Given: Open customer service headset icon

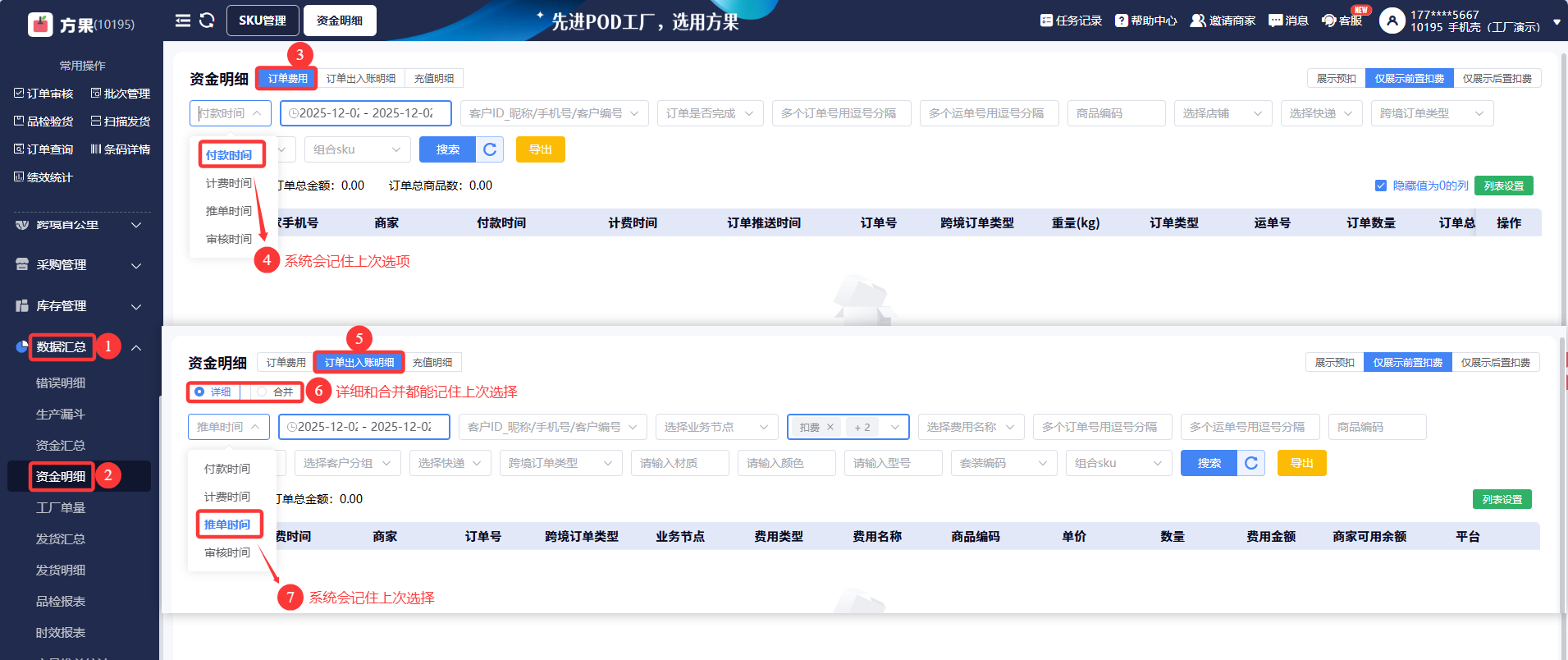Looking at the screenshot, I should point(1329,21).
